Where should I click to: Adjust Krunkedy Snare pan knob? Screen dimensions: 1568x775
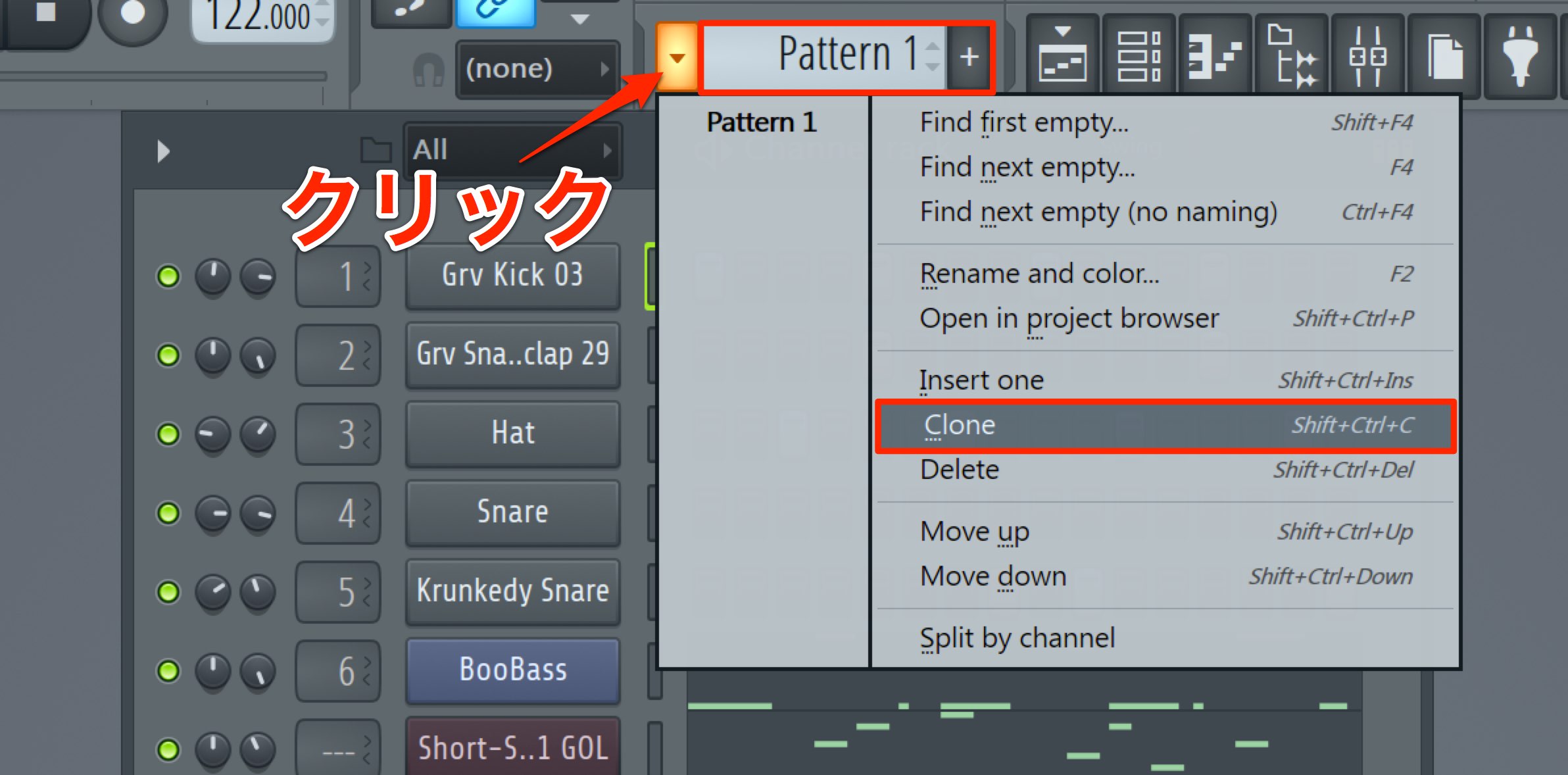(x=212, y=592)
